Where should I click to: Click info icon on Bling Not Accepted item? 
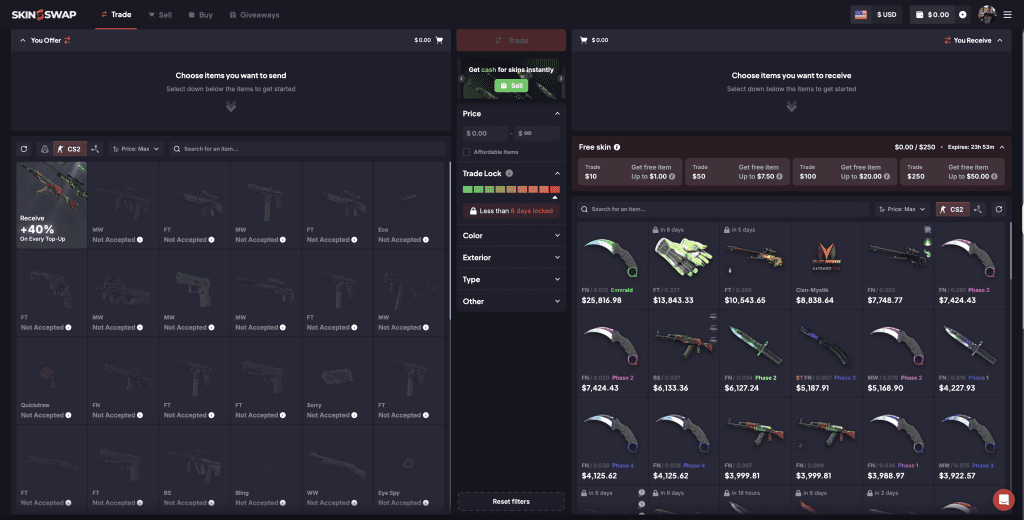click(x=283, y=502)
